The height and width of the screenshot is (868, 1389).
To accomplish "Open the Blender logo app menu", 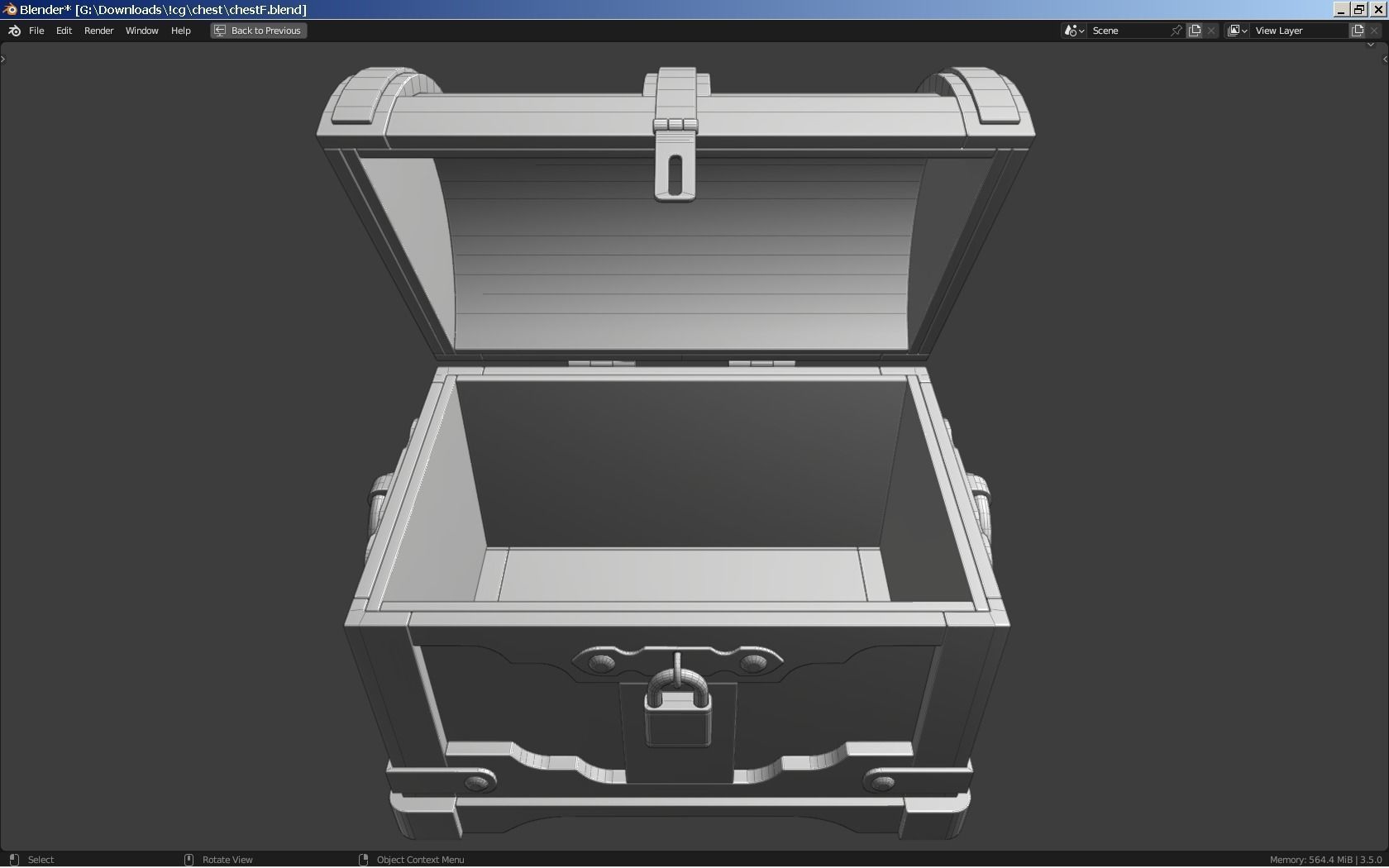I will pos(14,31).
